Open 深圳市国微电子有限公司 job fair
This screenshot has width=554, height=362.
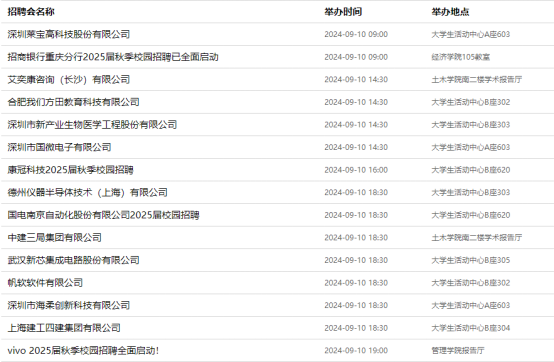pyautogui.click(x=59, y=147)
